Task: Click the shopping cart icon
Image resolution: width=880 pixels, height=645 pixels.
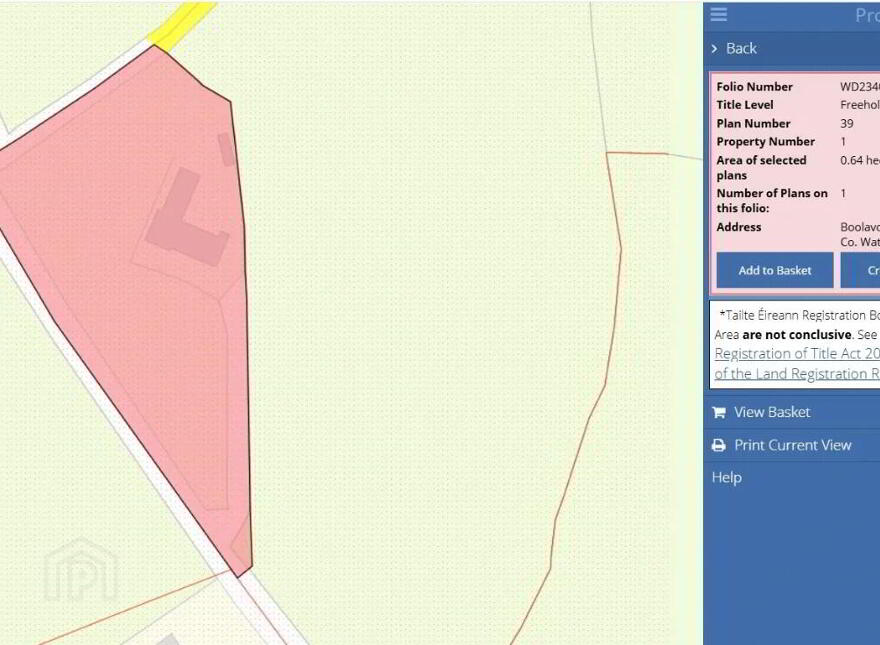Action: point(718,413)
